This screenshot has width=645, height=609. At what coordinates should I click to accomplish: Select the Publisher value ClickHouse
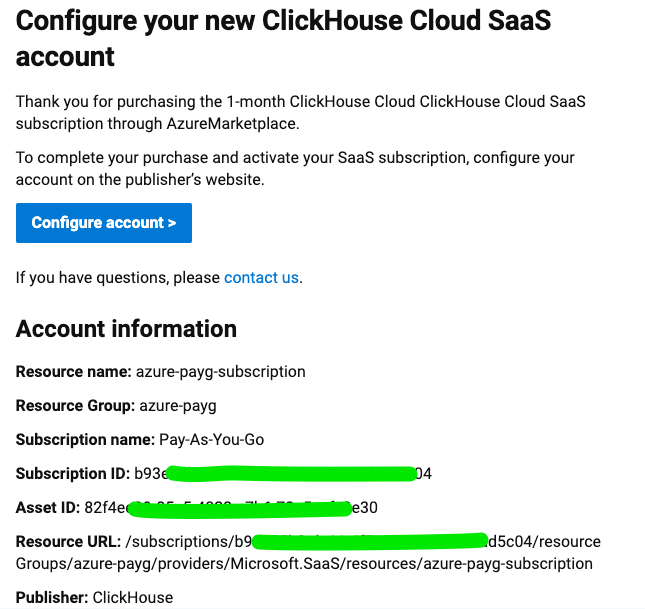[132, 597]
